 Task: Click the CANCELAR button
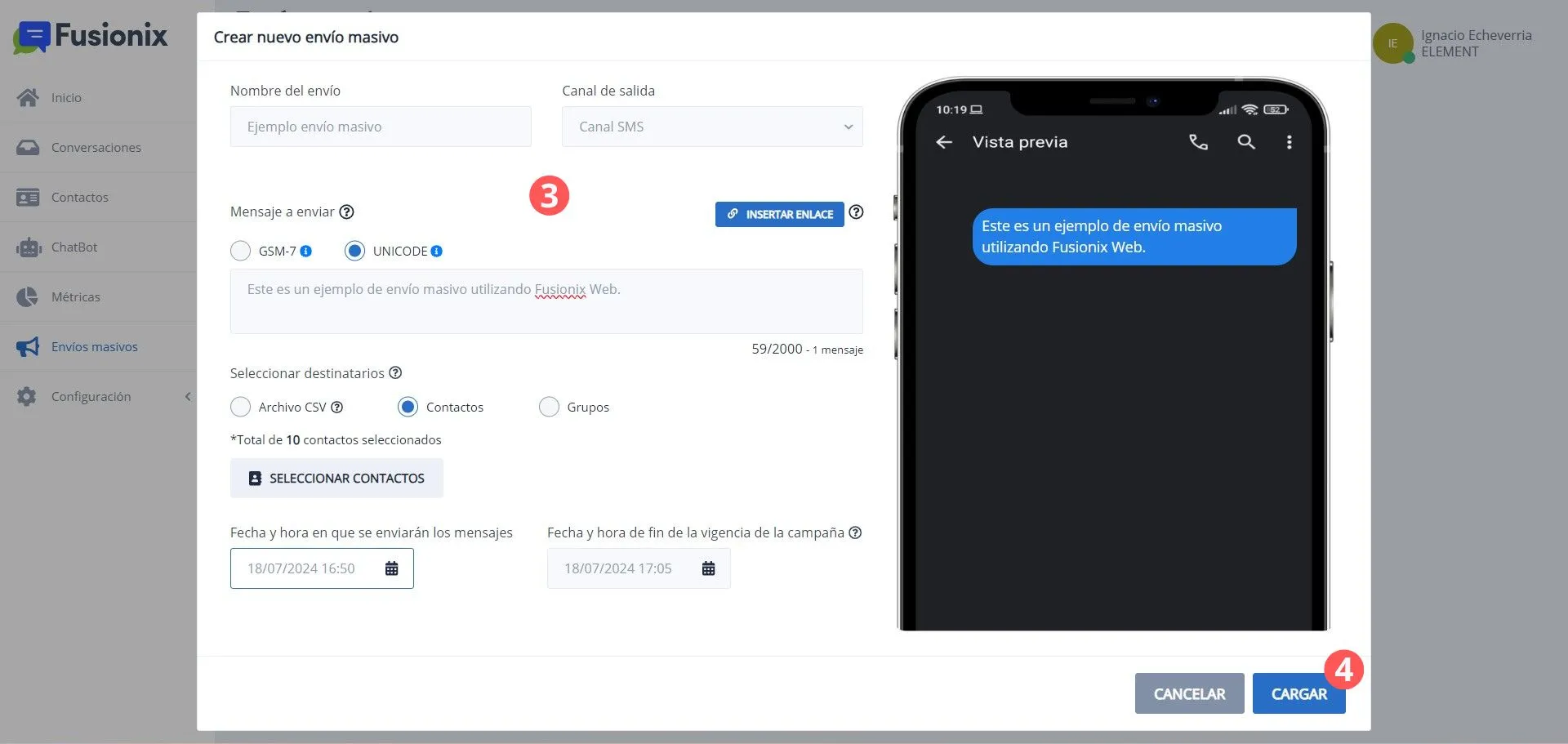coord(1190,694)
